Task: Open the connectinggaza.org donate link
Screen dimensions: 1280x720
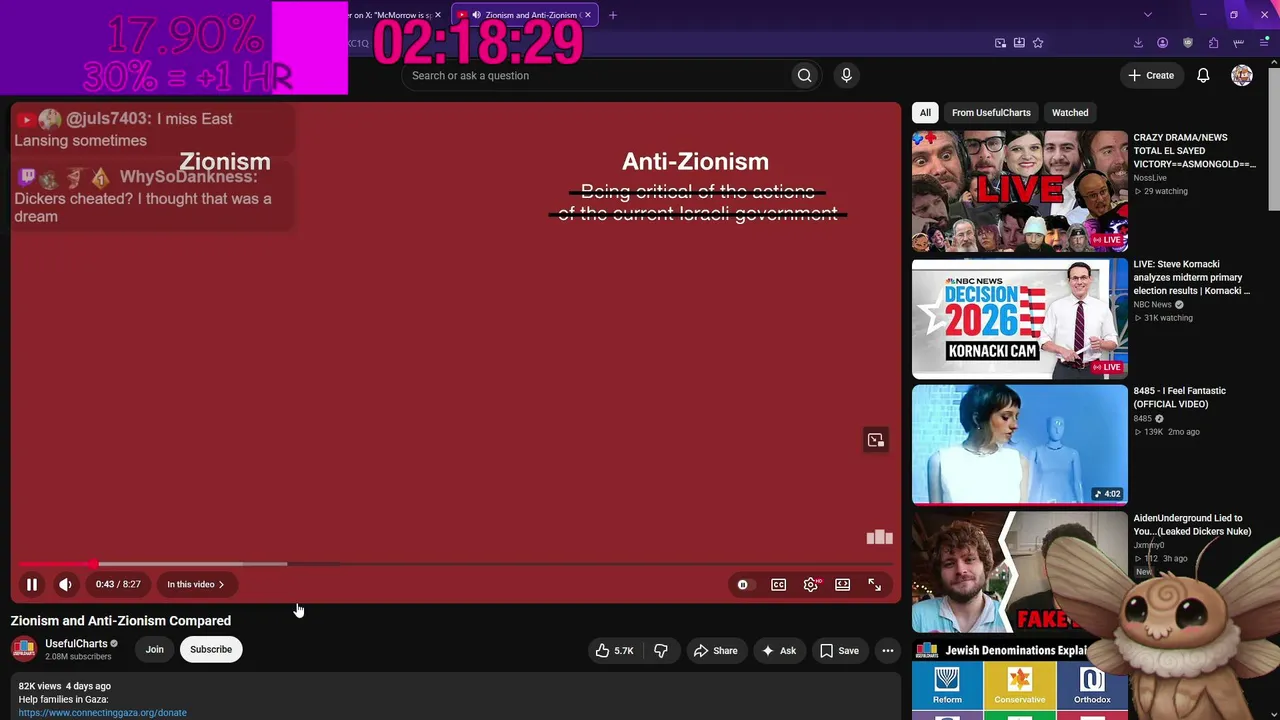Action: click(103, 713)
